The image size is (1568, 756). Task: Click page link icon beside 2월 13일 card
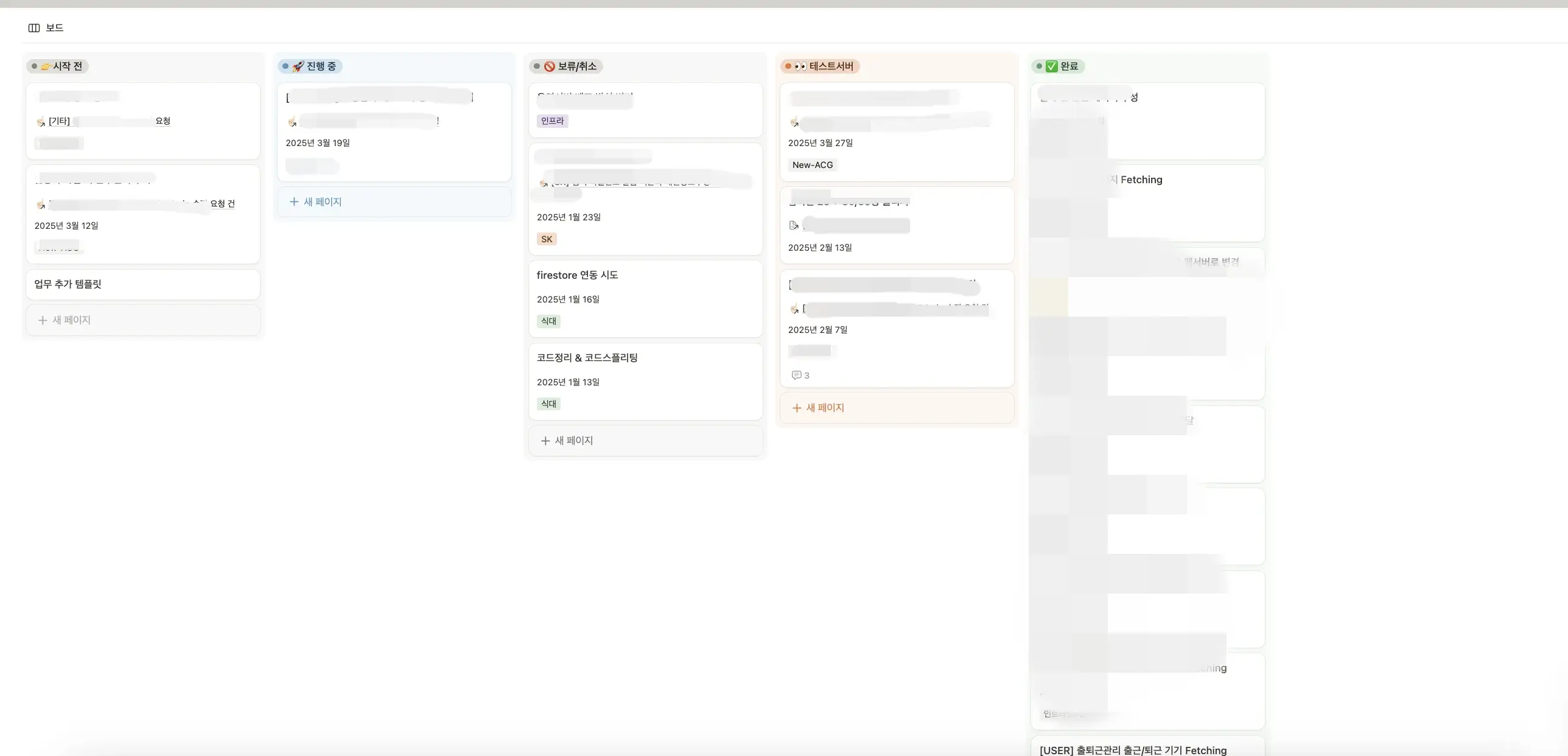[x=794, y=226]
